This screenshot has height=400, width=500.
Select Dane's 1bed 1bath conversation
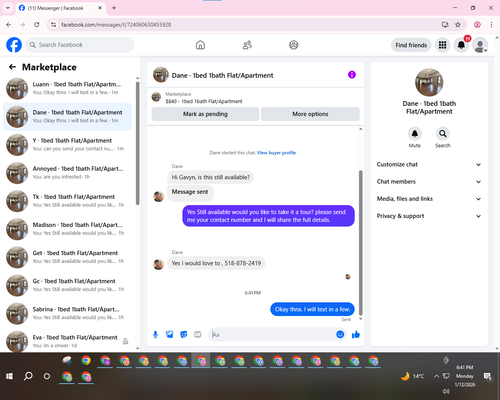tap(67, 117)
